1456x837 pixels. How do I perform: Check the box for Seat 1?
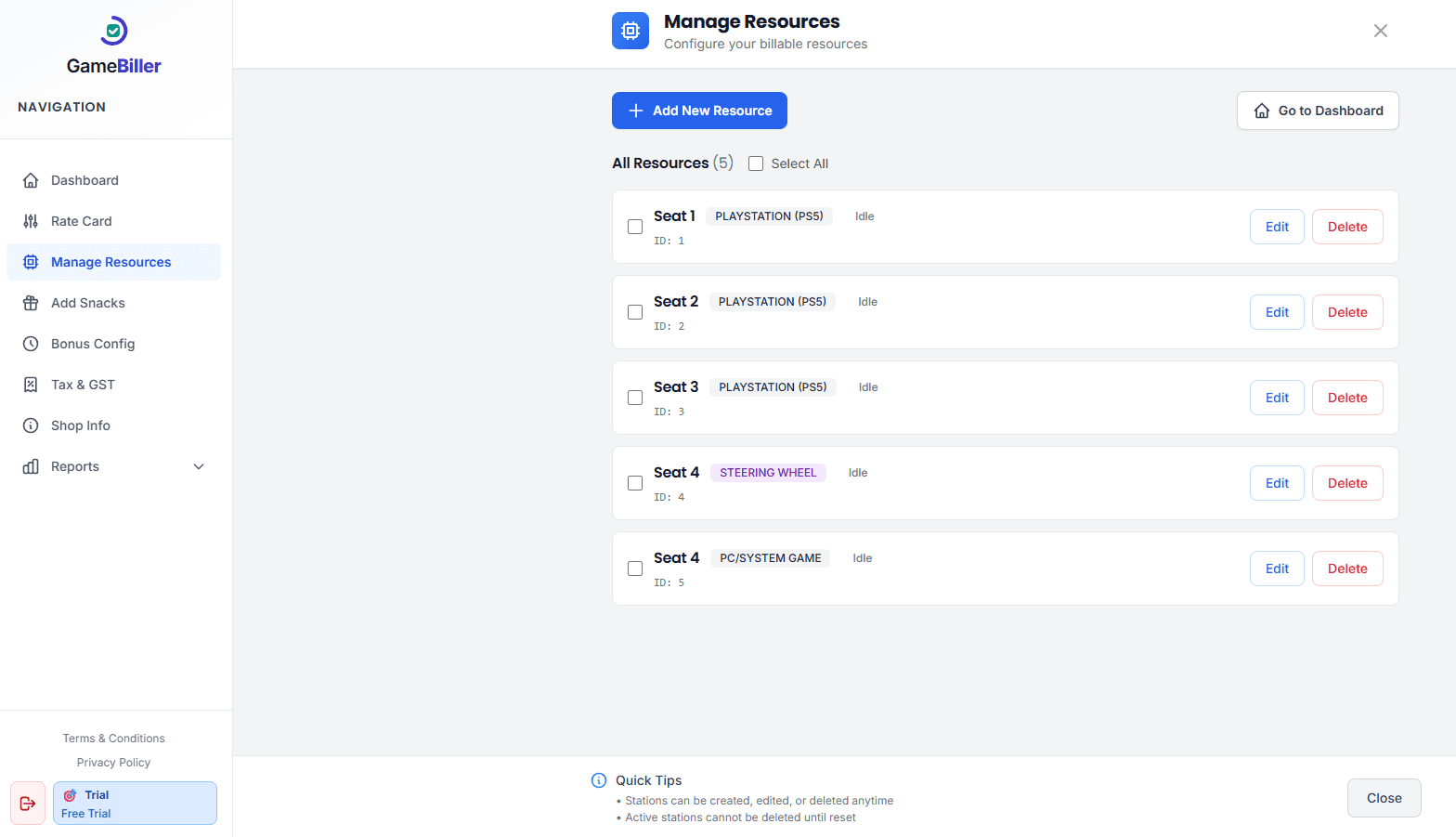pyautogui.click(x=635, y=227)
